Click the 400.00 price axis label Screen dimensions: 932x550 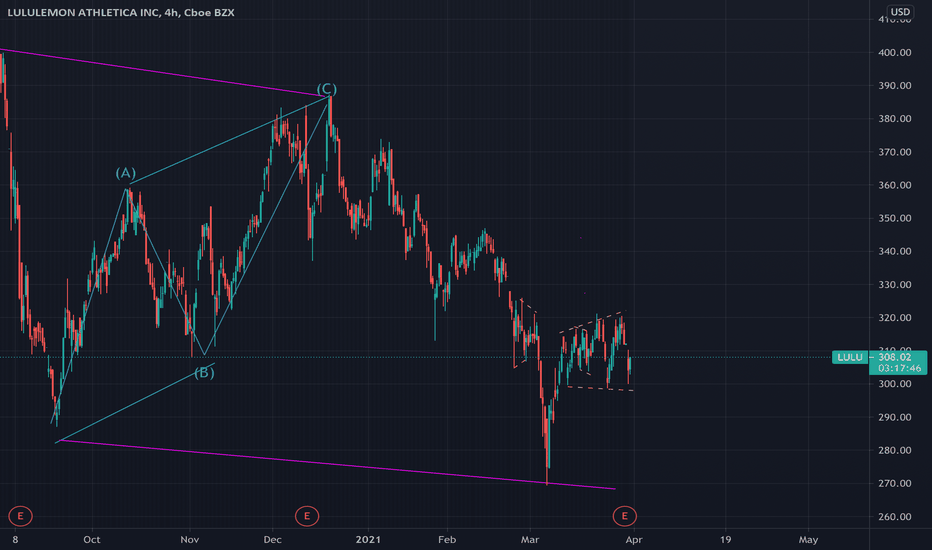(895, 52)
